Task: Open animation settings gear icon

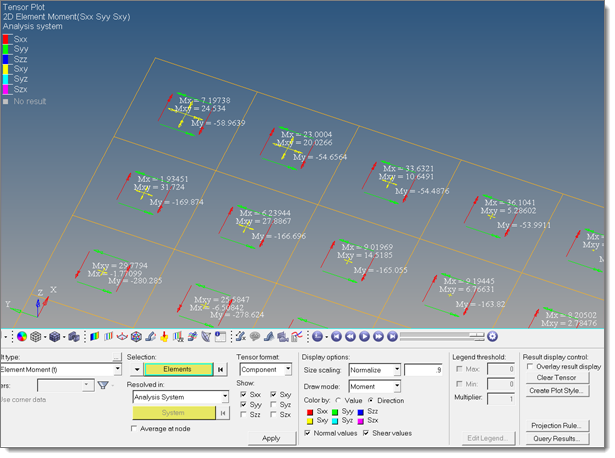Action: 491,336
